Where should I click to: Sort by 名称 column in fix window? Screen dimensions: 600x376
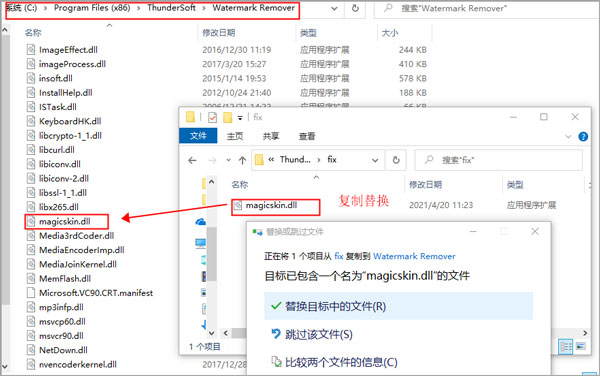click(240, 185)
